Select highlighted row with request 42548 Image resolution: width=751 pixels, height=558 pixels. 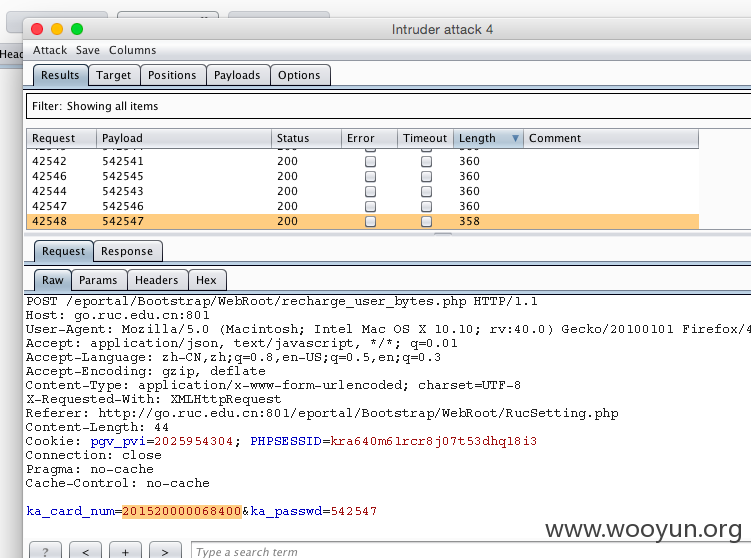[363, 221]
